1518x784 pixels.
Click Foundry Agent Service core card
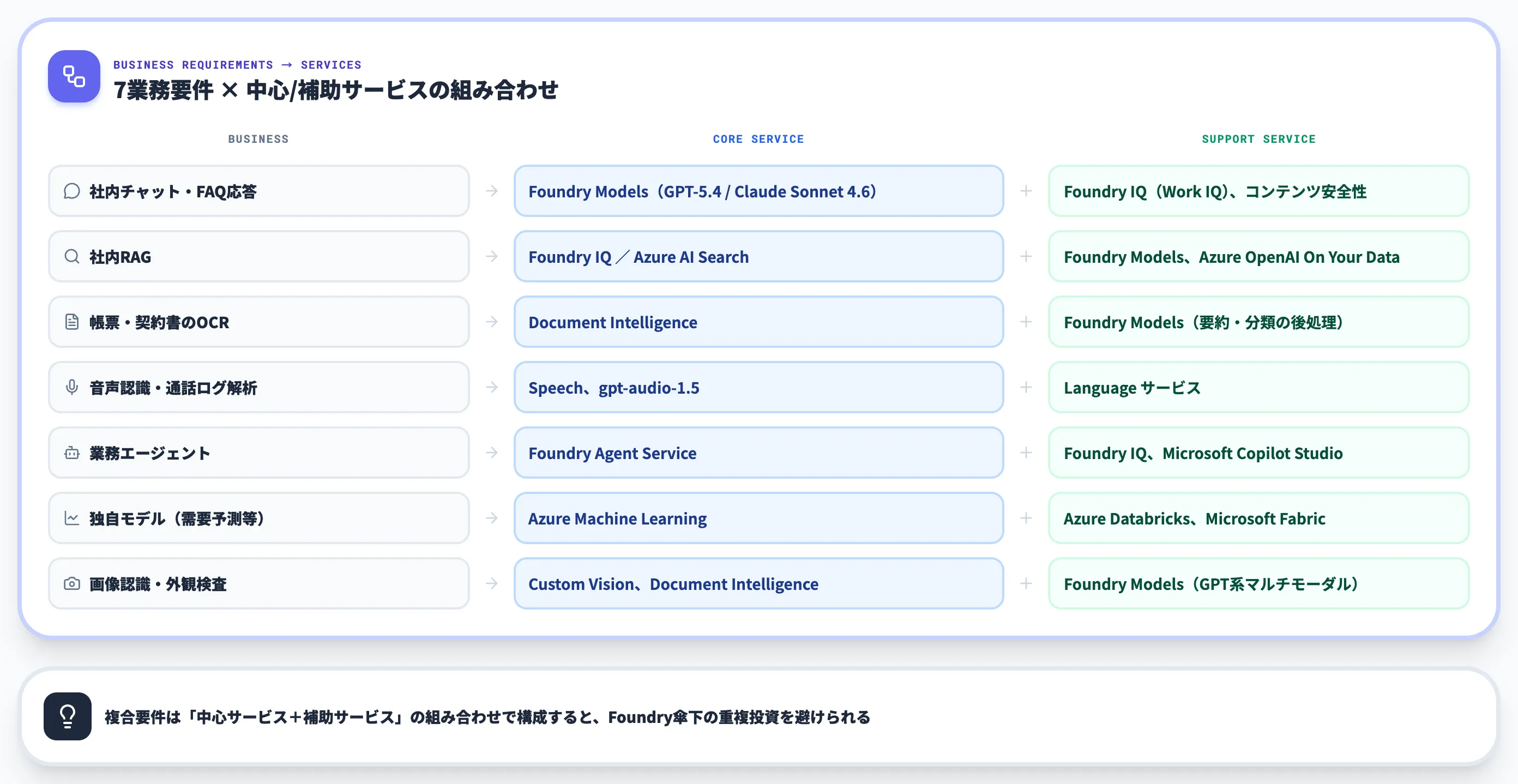tap(758, 453)
